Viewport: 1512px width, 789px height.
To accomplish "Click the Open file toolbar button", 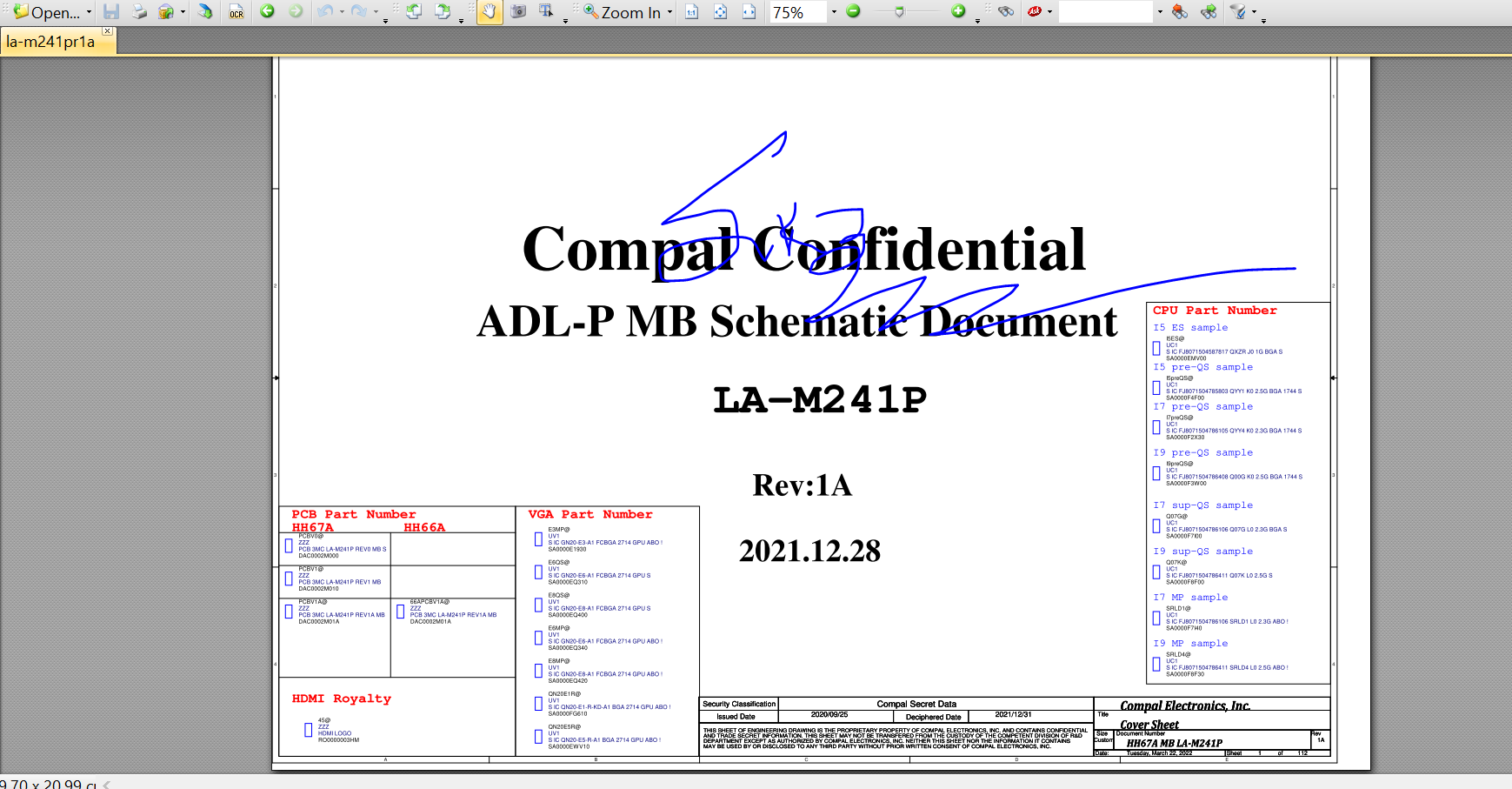I will (x=47, y=12).
